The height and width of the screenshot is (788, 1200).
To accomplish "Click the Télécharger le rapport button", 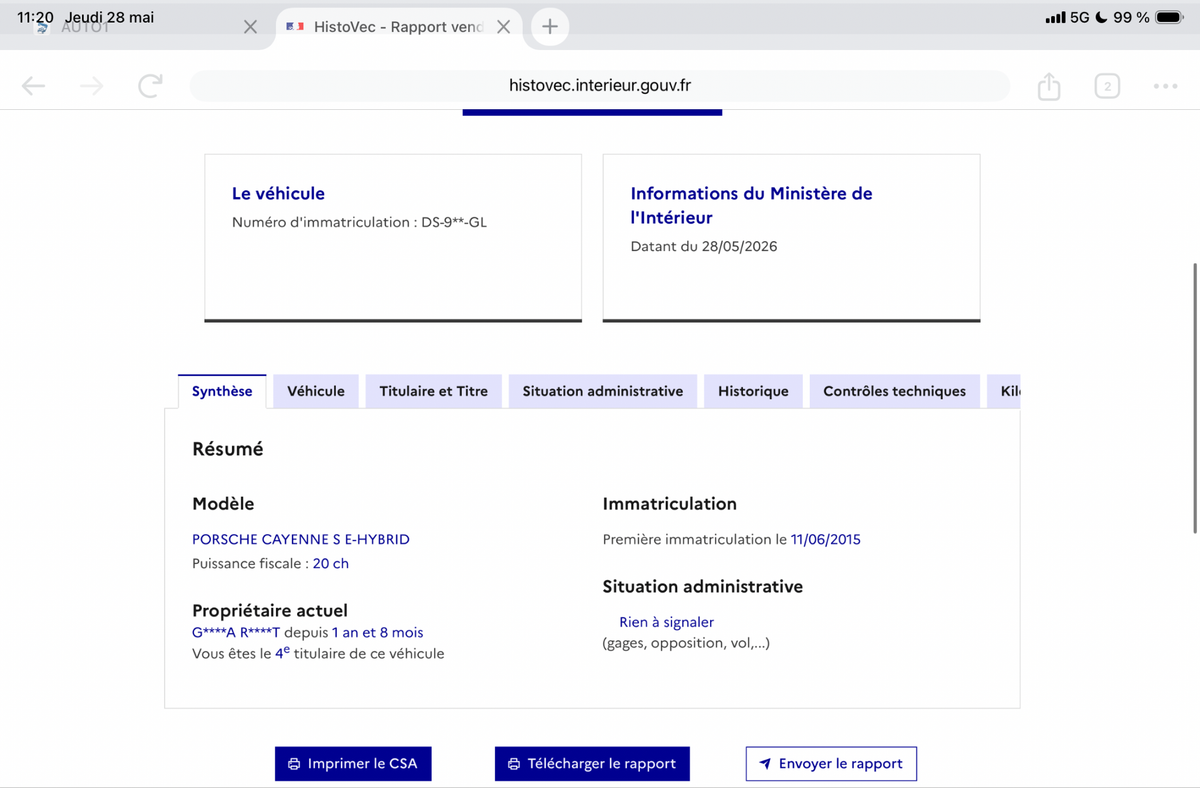I will click(592, 764).
